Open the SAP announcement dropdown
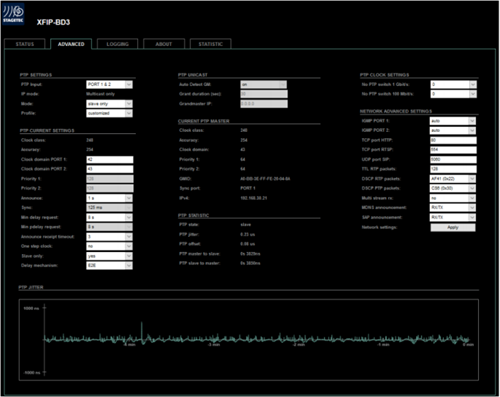The height and width of the screenshot is (397, 500). (x=453, y=217)
